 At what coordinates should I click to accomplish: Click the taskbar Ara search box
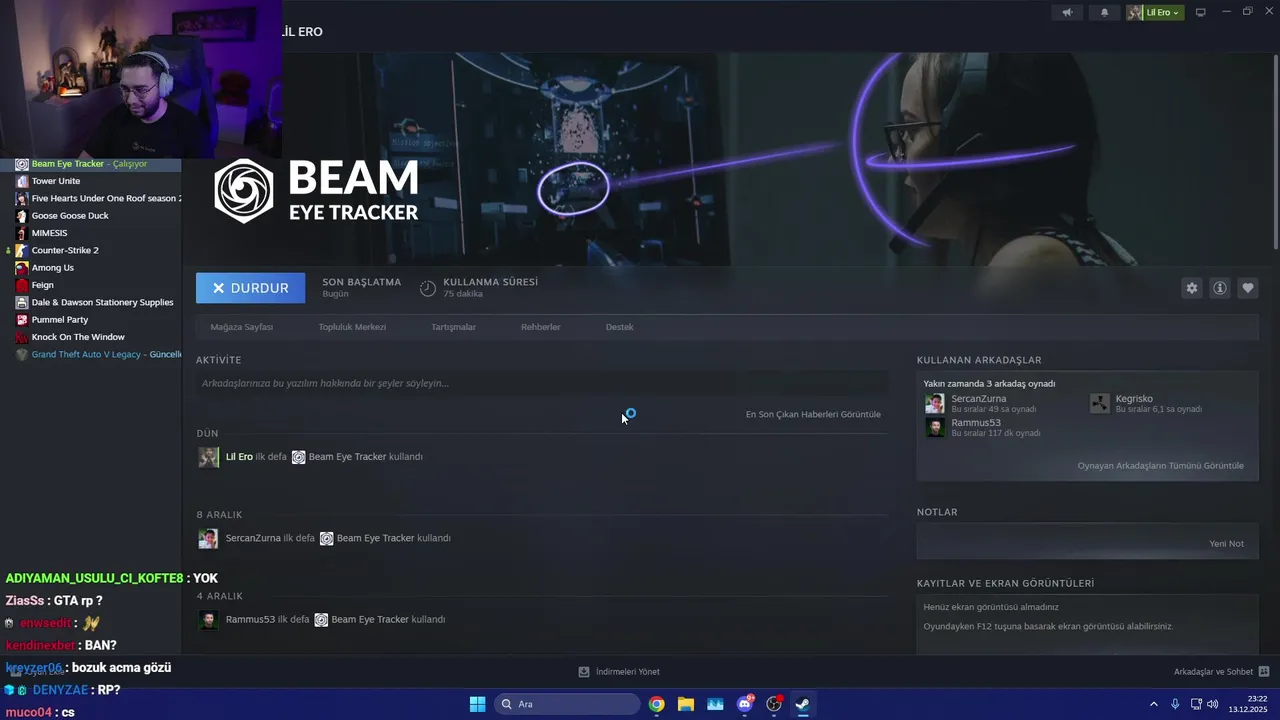[x=567, y=704]
